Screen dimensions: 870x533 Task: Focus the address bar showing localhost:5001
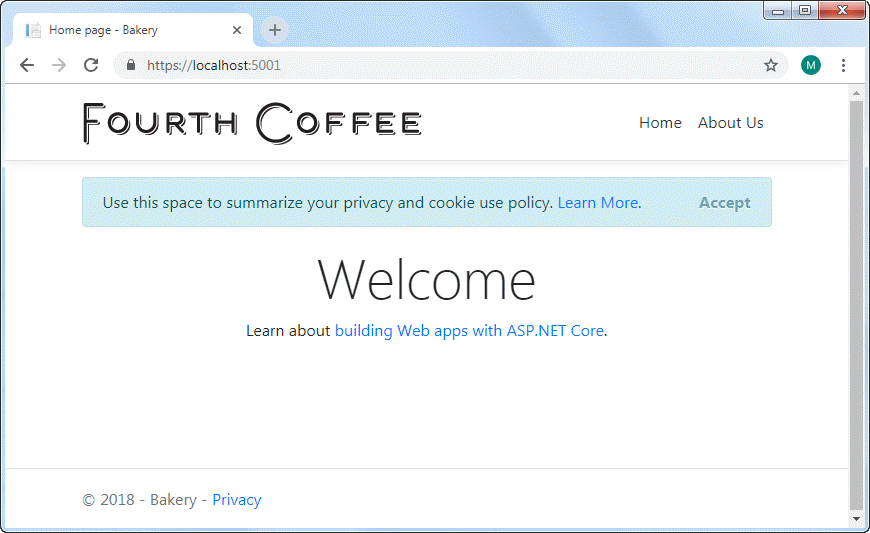tap(451, 65)
